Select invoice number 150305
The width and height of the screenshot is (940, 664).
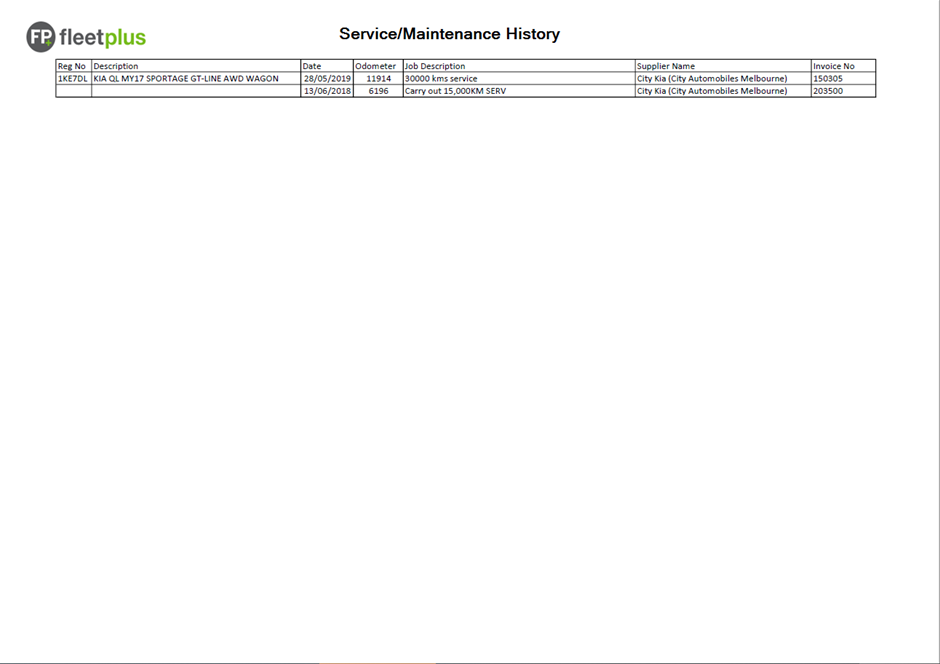828,78
